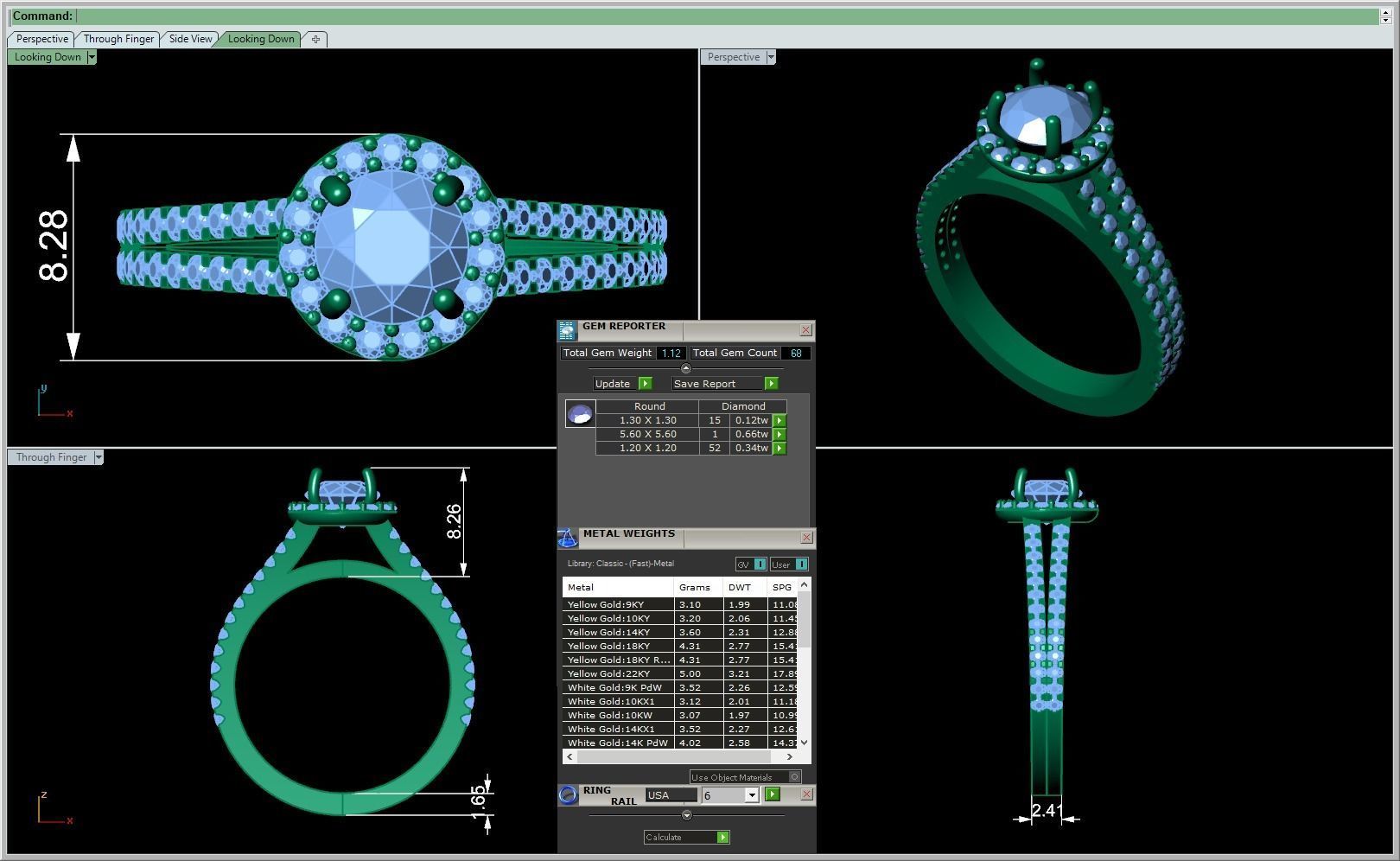Click the metal table vertical scrollbar thumb
1400x861 pixels.
(805, 620)
